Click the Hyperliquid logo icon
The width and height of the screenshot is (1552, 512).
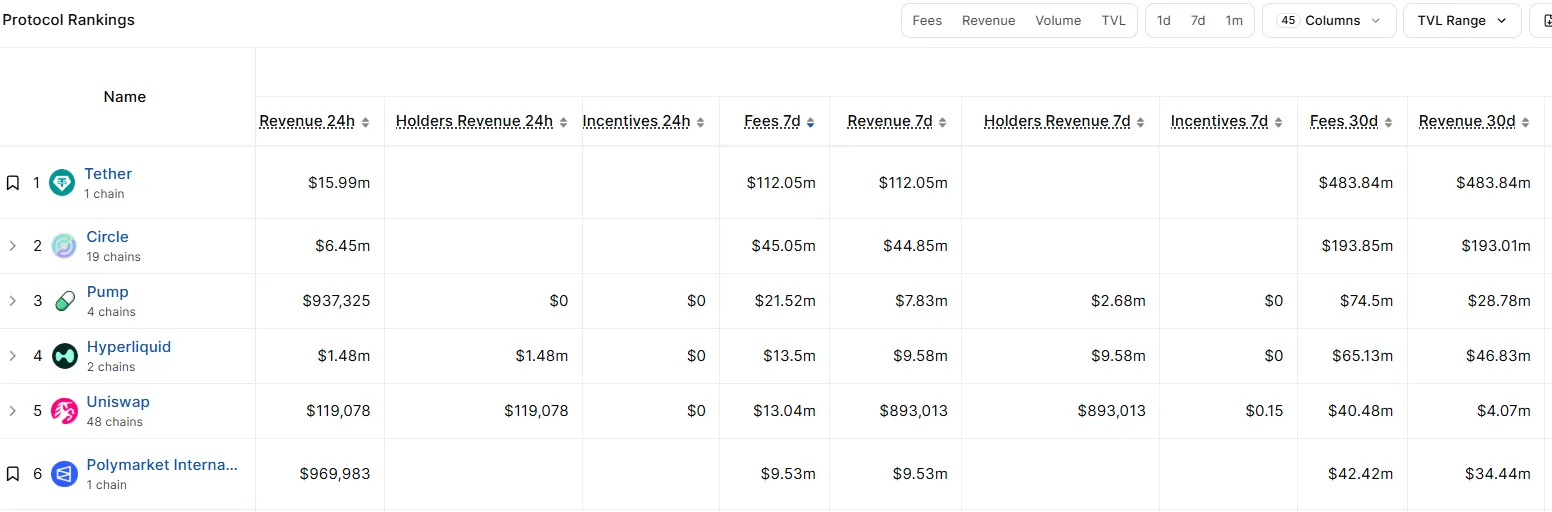(x=64, y=356)
